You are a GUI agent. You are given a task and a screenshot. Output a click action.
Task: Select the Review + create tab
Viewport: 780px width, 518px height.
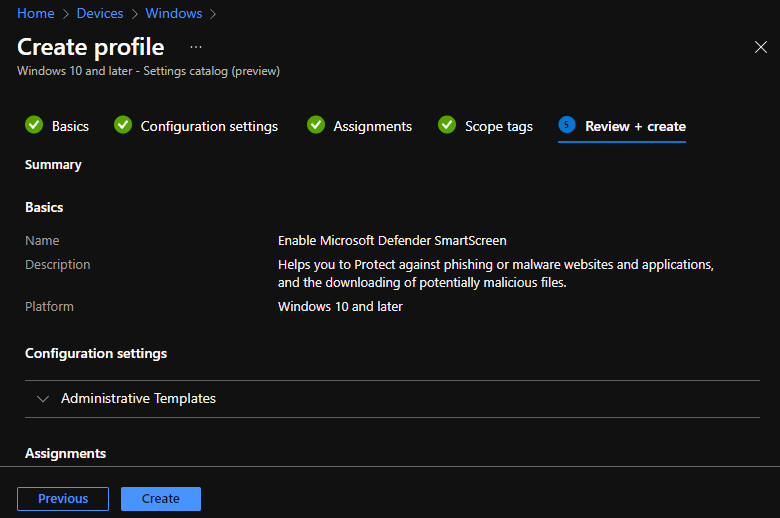point(622,126)
